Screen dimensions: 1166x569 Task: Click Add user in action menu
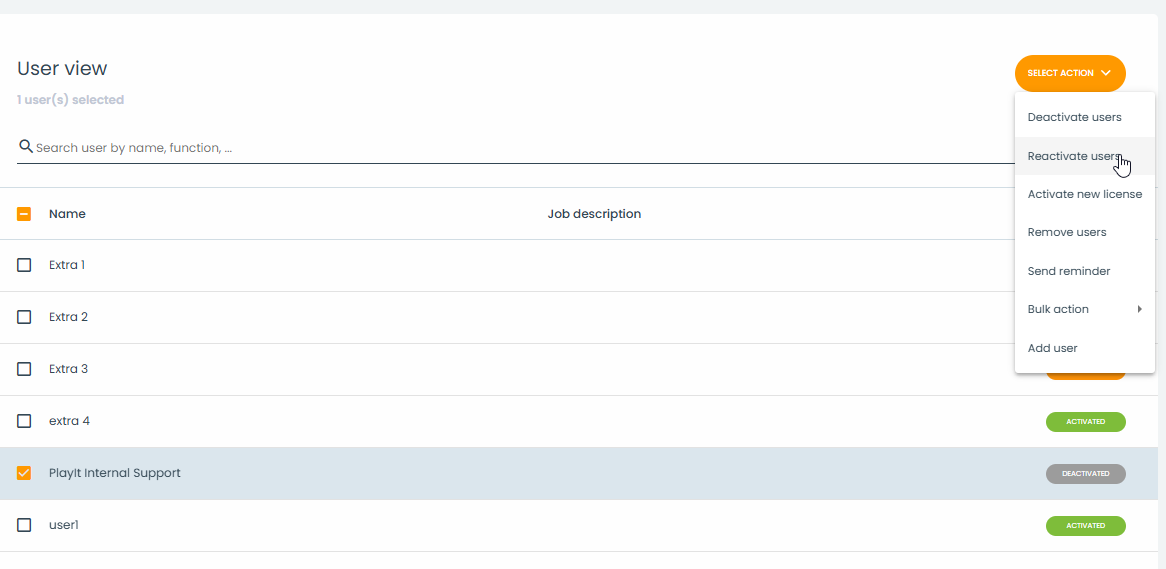pyautogui.click(x=1052, y=348)
